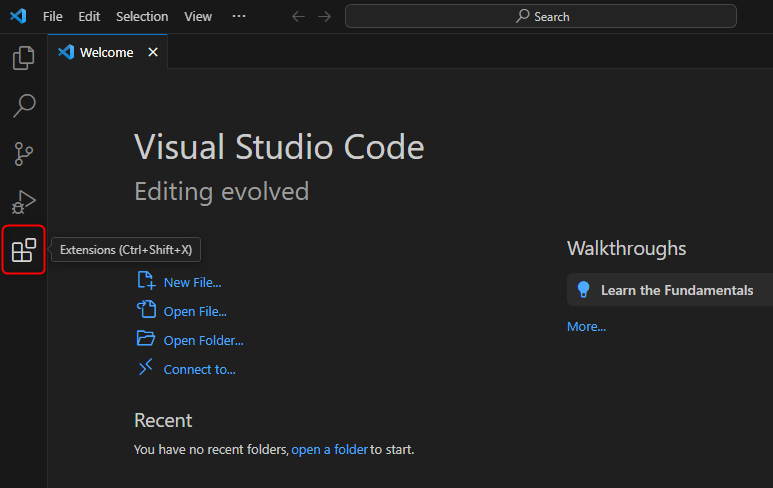The width and height of the screenshot is (773, 488).
Task: Click the lightbulb icon in Learn the Fundamentals
Action: (583, 289)
